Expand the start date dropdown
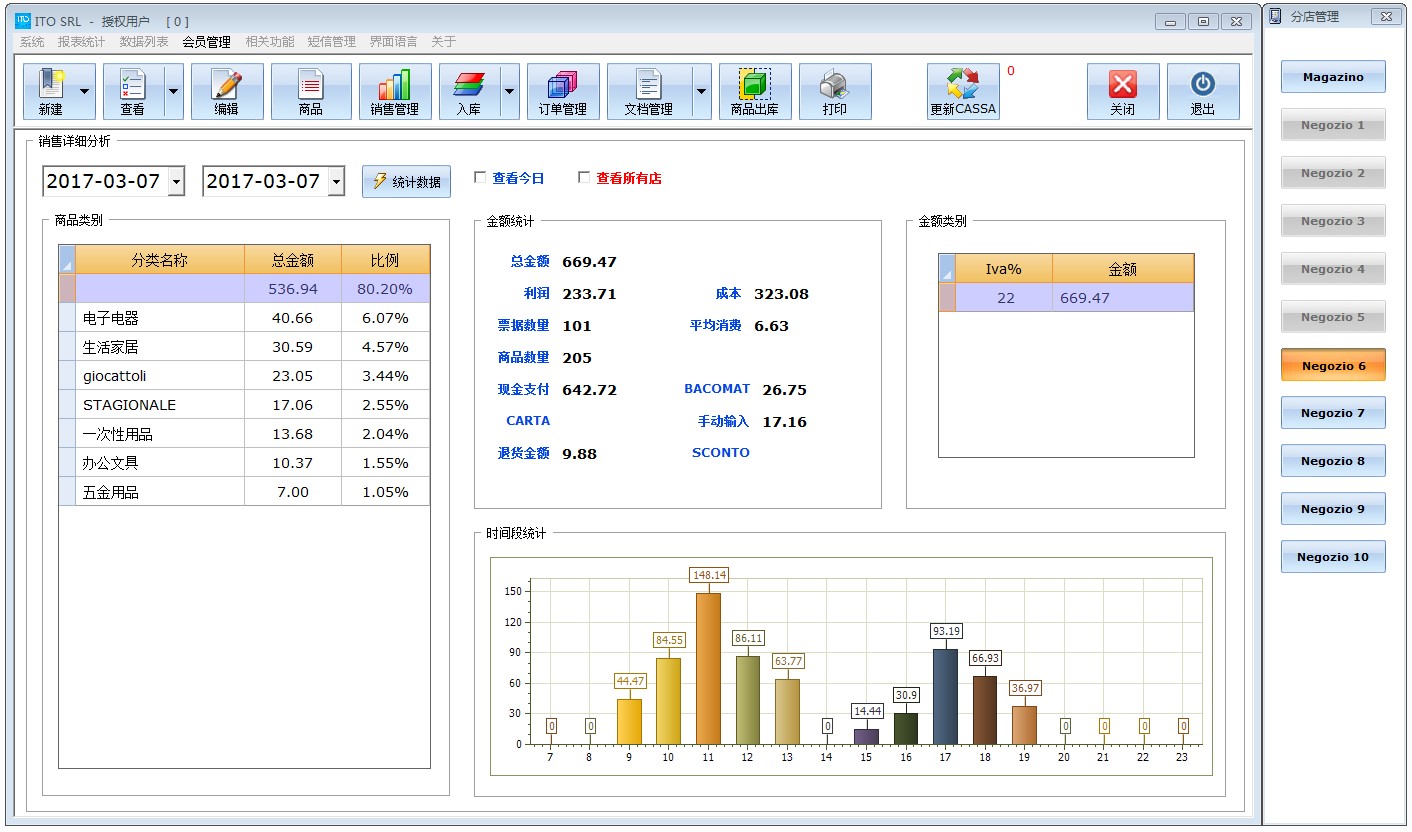This screenshot has width=1412, height=832. [x=176, y=182]
